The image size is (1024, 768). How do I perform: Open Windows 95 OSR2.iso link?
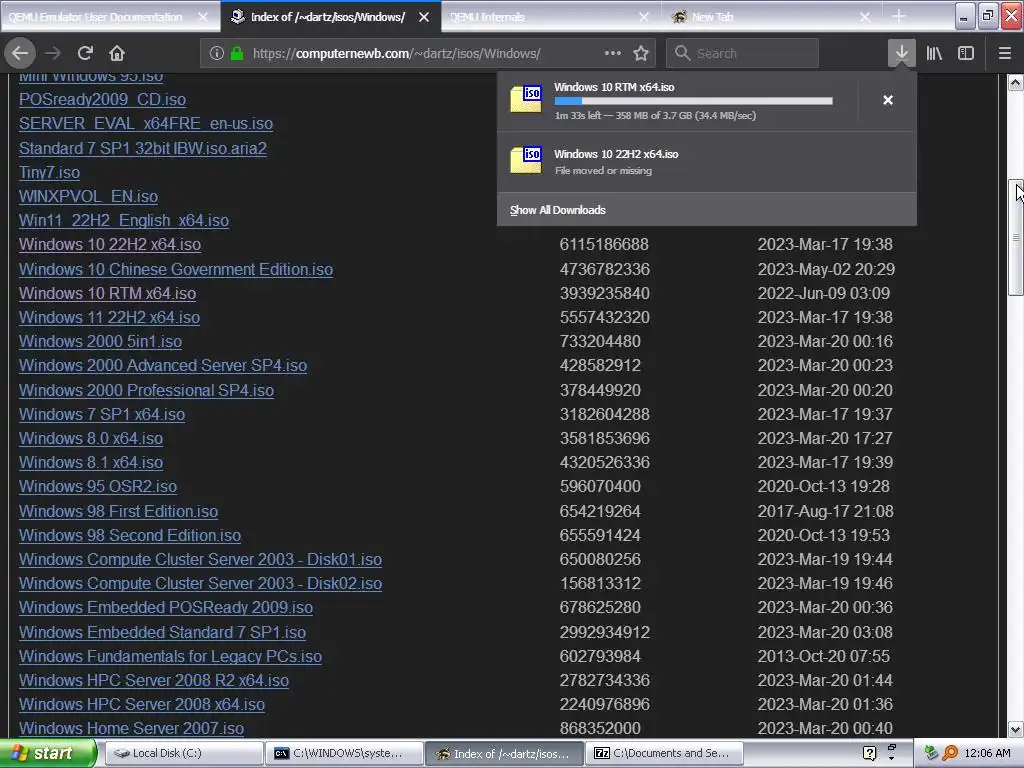coord(97,487)
